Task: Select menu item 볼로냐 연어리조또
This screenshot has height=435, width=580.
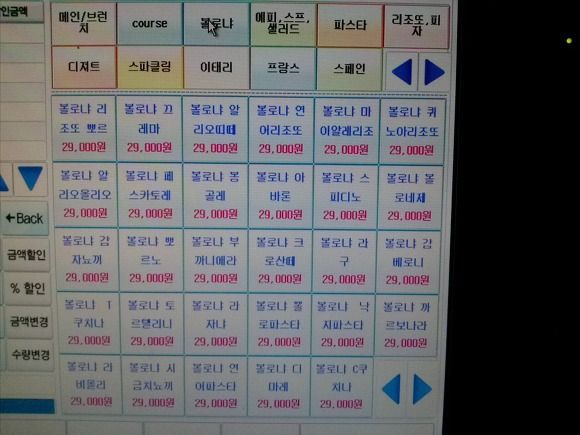Action: [281, 131]
